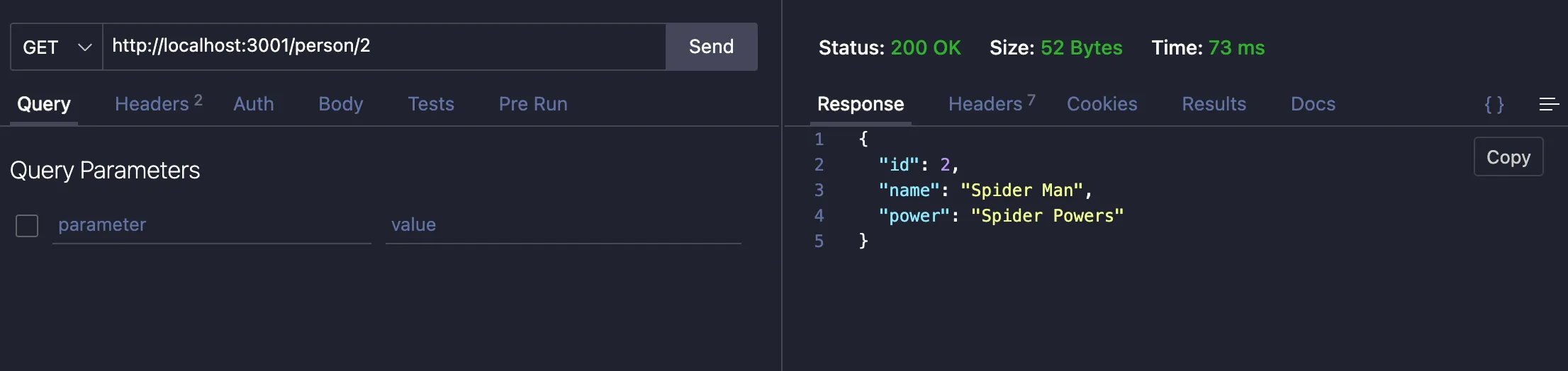Viewport: 1568px width, 371px height.
Task: Click the parameter value input field
Action: [563, 225]
